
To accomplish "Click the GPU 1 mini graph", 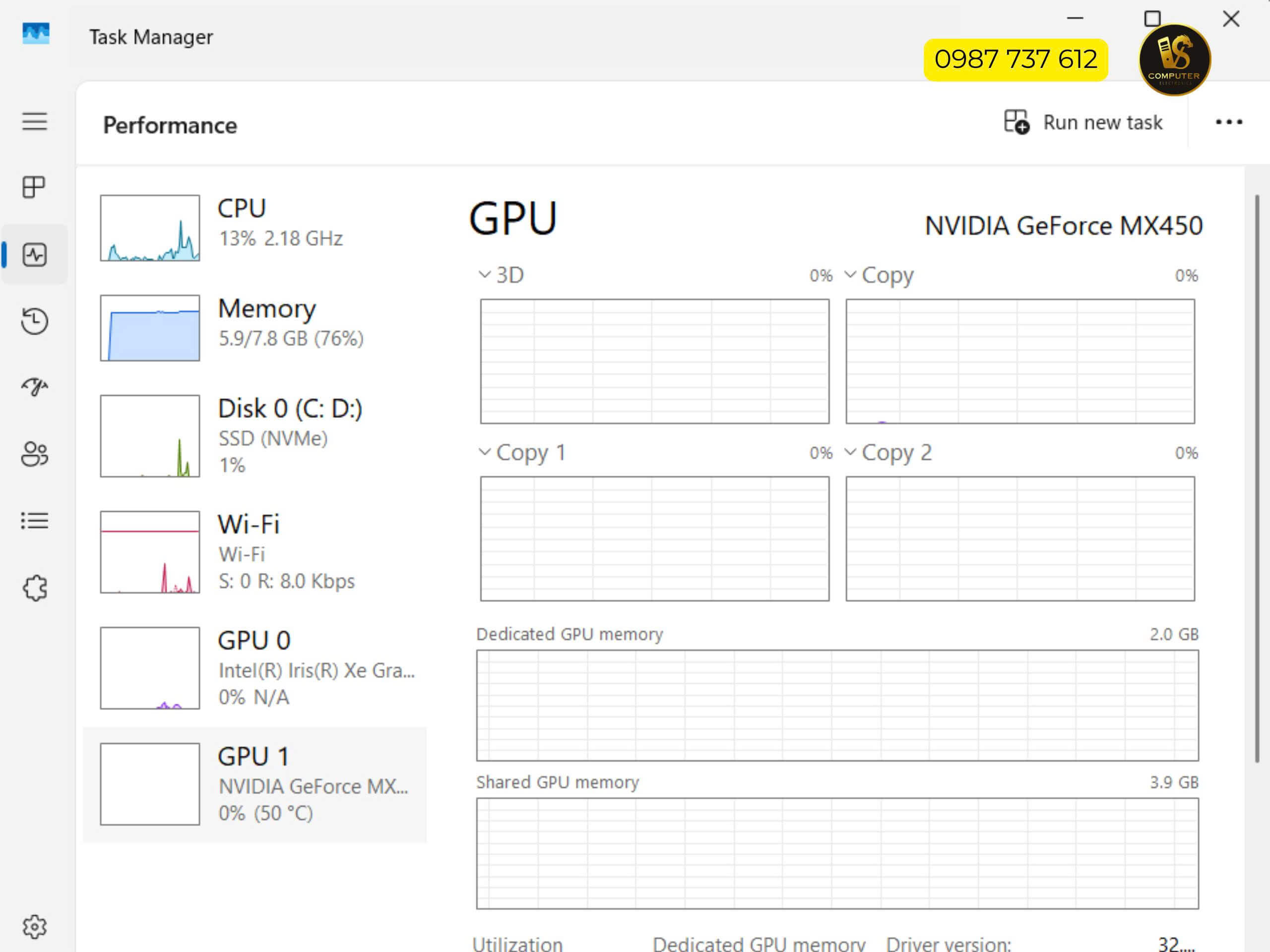I will [150, 784].
